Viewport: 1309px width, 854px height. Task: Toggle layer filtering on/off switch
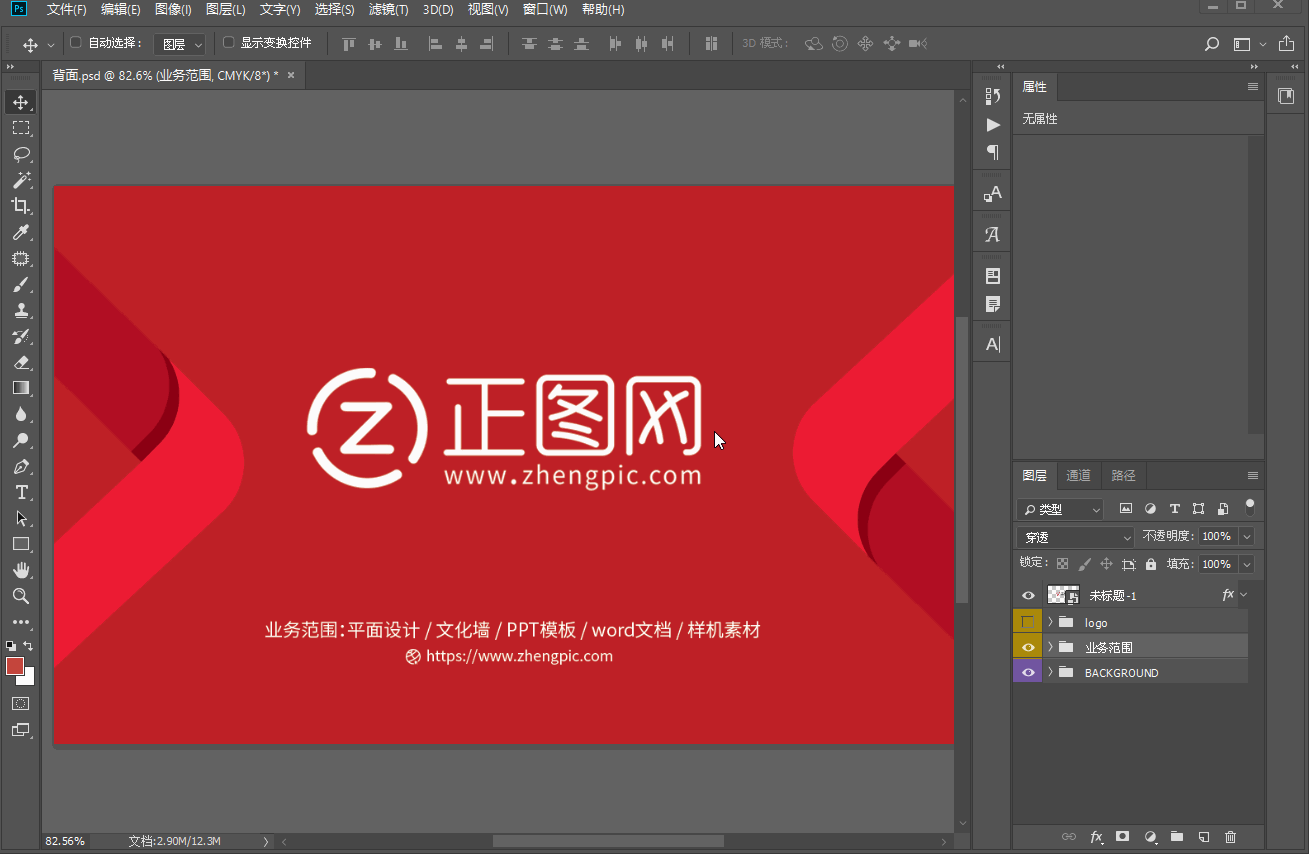coord(1249,507)
